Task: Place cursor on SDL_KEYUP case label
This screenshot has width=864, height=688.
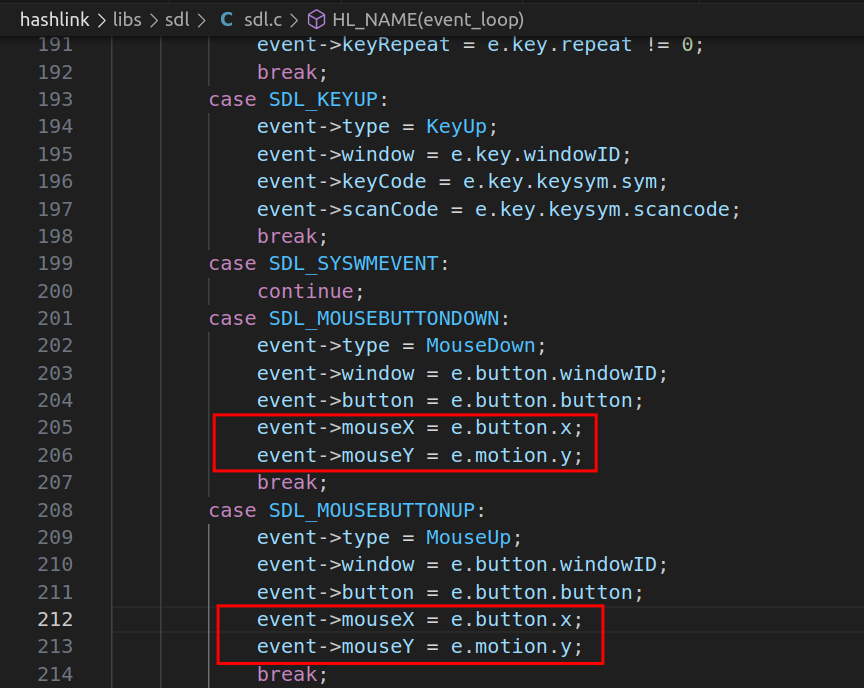Action: [x=323, y=100]
